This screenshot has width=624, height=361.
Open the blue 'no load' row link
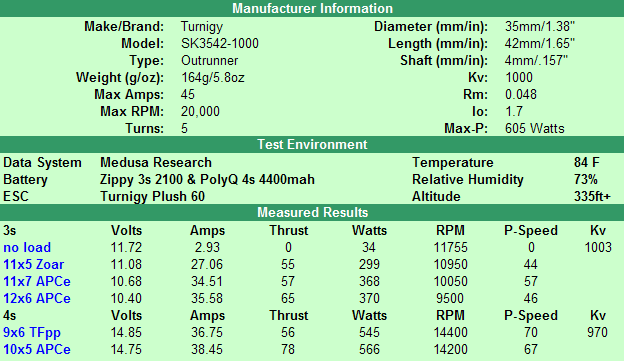point(27,248)
